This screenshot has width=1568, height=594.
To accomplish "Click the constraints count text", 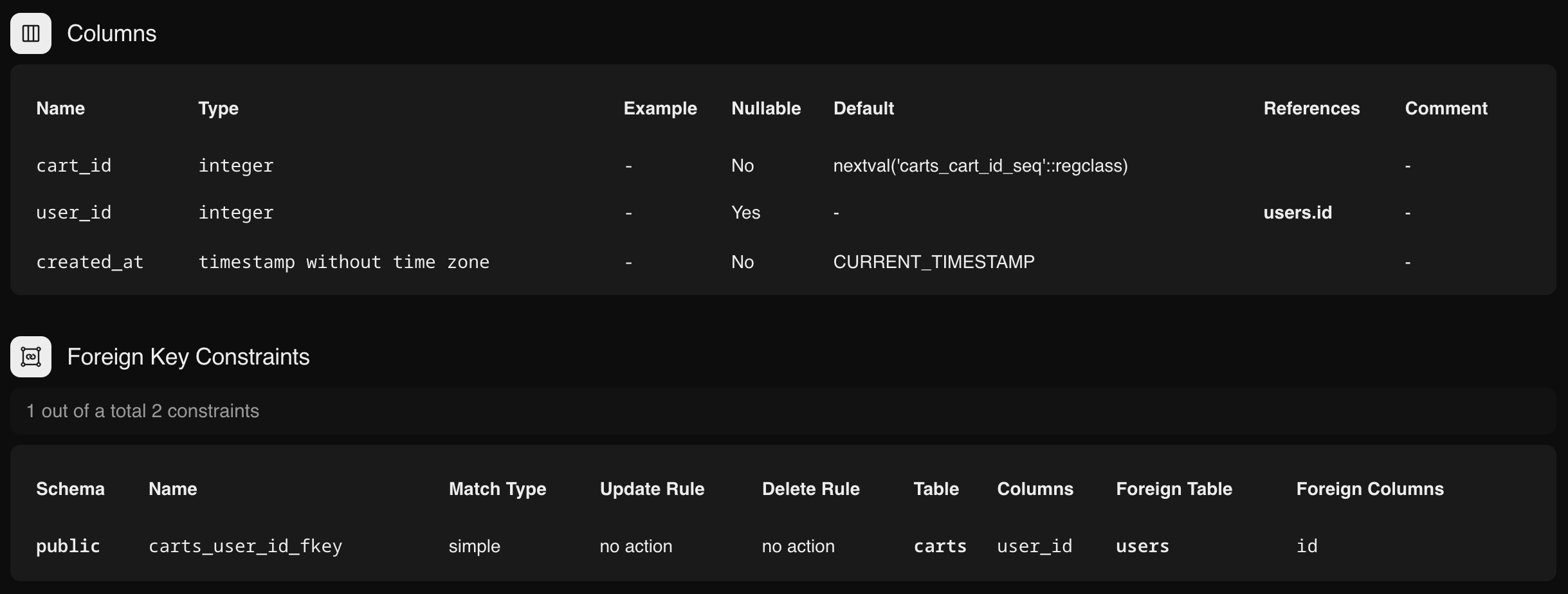I will [x=143, y=410].
